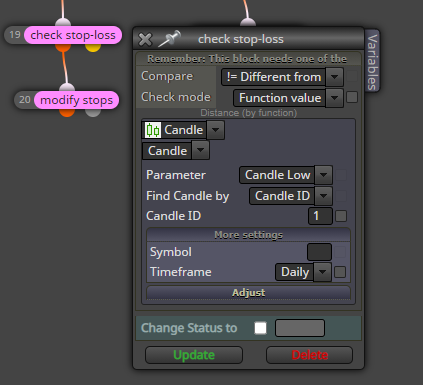423x385 pixels.
Task: Click the green Update button
Action: tap(194, 355)
